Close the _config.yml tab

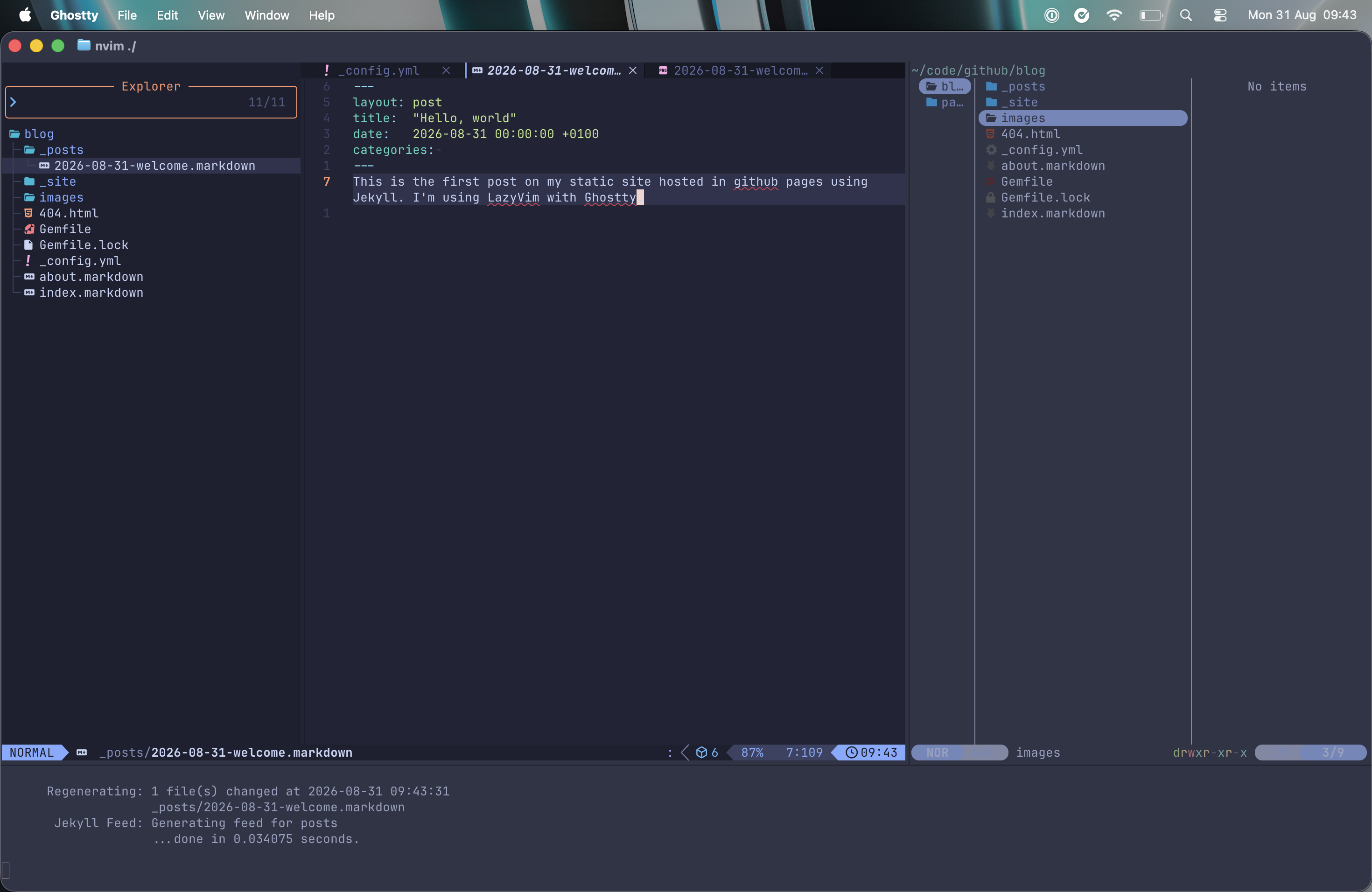(446, 70)
